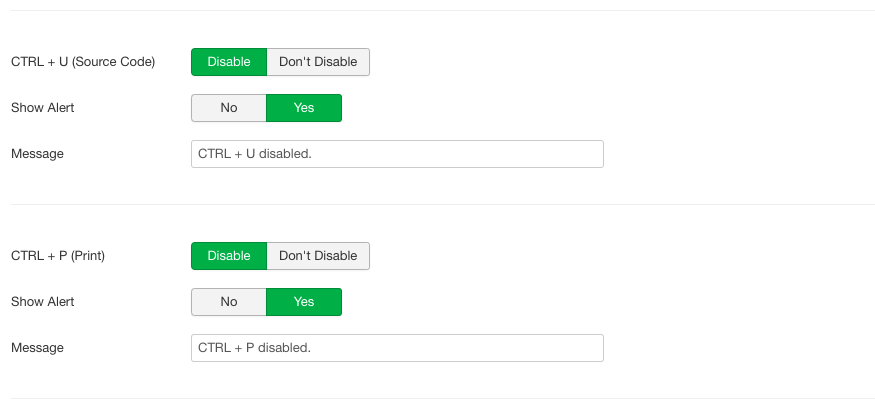
Task: Select Disable for CTRL + U shortcut
Action: click(x=229, y=62)
